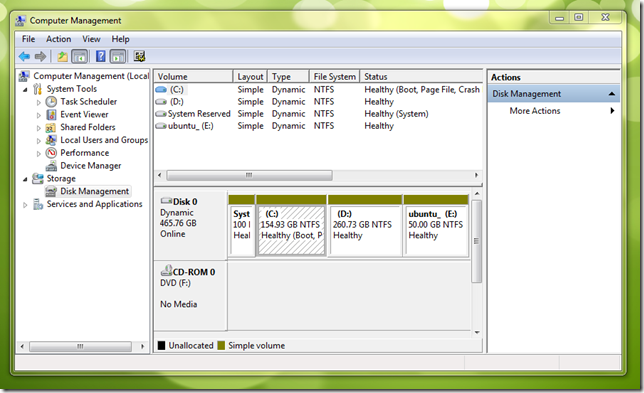Sort by the Volume column header
The image size is (644, 393).
pos(193,76)
